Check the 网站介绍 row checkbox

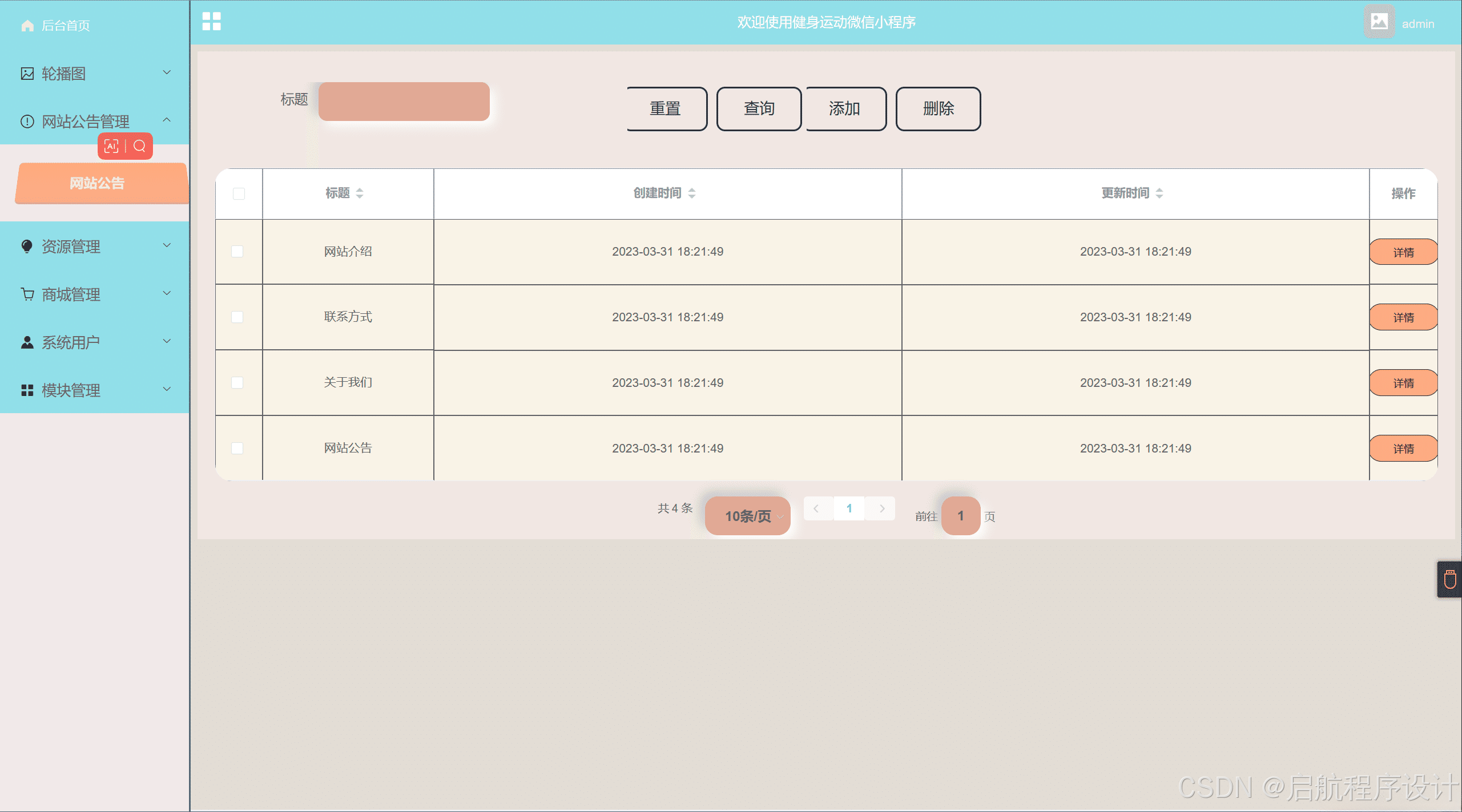pos(237,252)
